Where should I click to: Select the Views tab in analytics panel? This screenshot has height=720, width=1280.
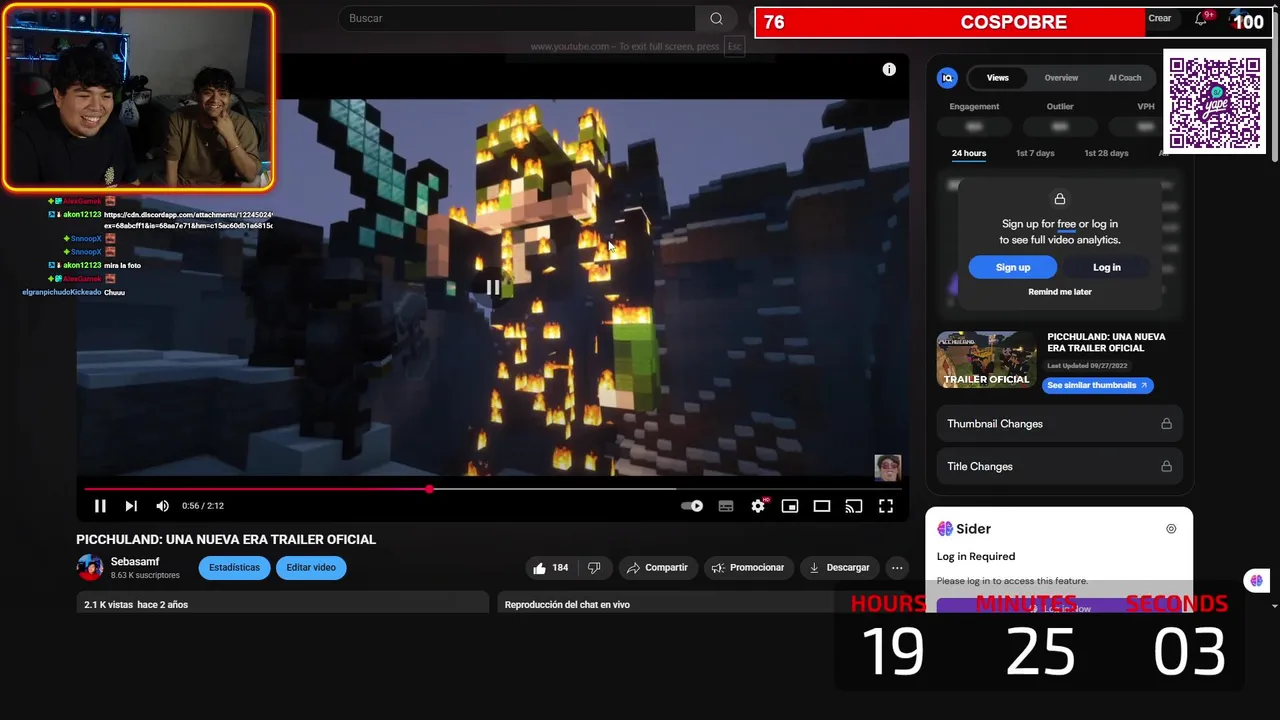coord(998,78)
